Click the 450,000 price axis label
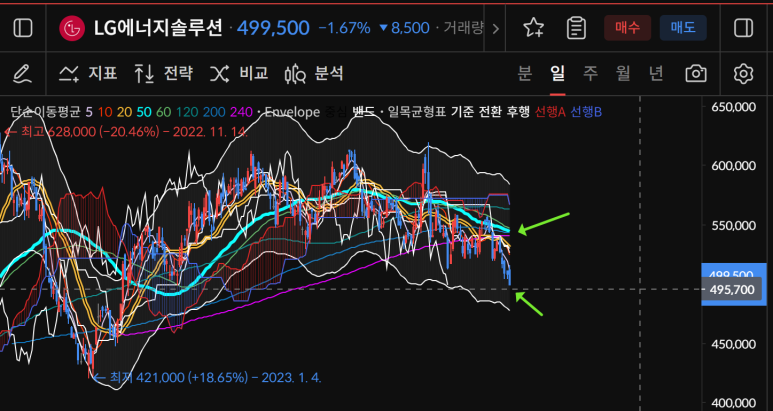The width and height of the screenshot is (773, 411). coord(734,344)
